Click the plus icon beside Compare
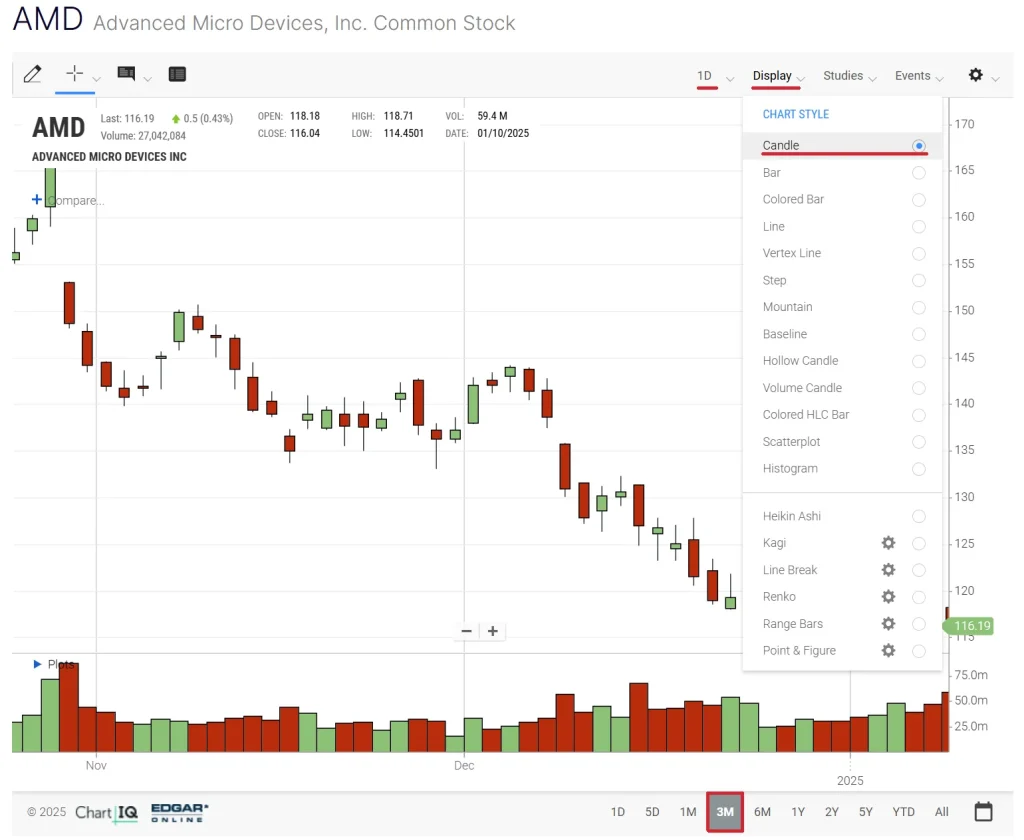This screenshot has width=1024, height=840. click(37, 199)
